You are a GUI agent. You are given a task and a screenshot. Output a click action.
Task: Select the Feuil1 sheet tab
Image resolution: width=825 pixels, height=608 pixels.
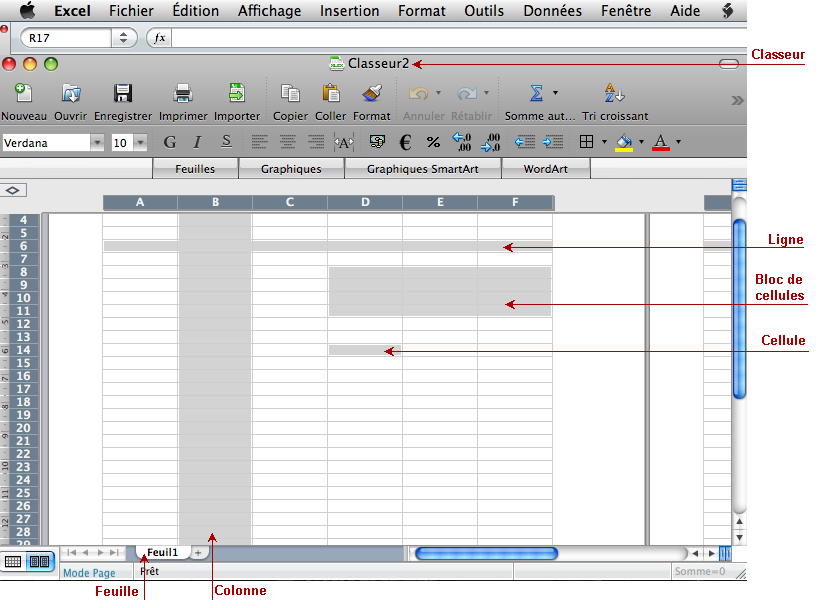pyautogui.click(x=162, y=552)
